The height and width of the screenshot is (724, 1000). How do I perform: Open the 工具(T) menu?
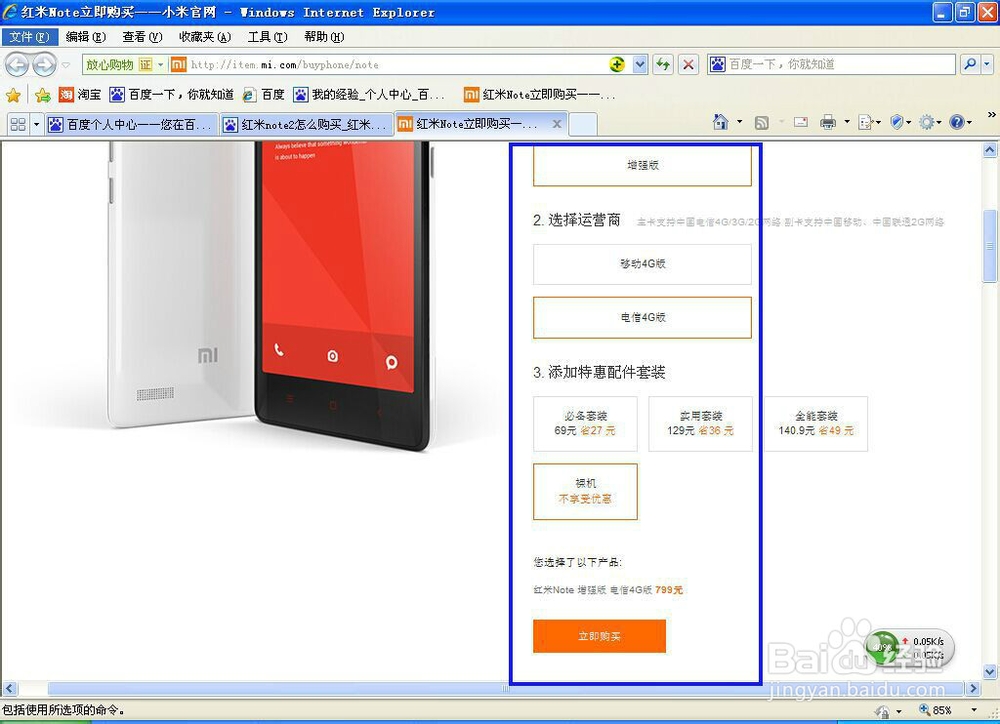point(267,37)
